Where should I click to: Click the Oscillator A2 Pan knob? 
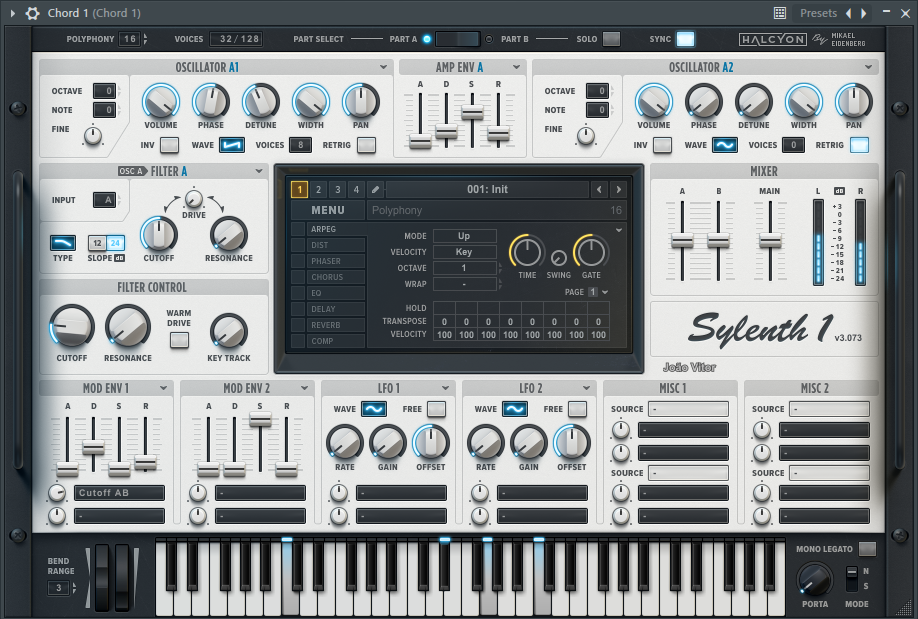[x=854, y=101]
